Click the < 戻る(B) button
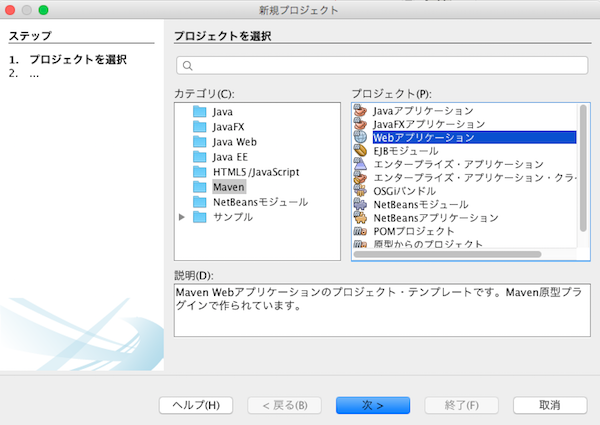600x425 pixels. click(x=284, y=405)
